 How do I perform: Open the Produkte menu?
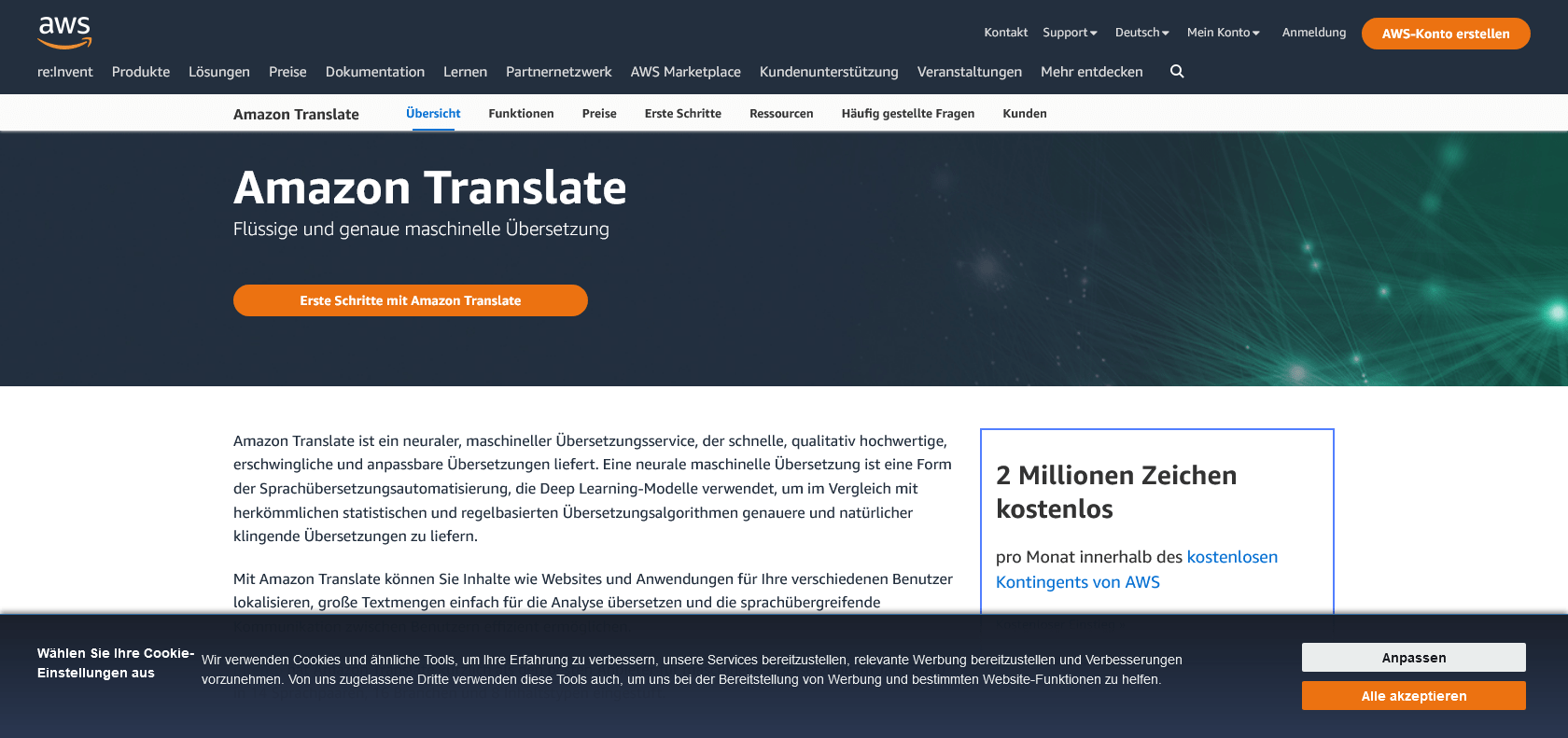pos(141,72)
